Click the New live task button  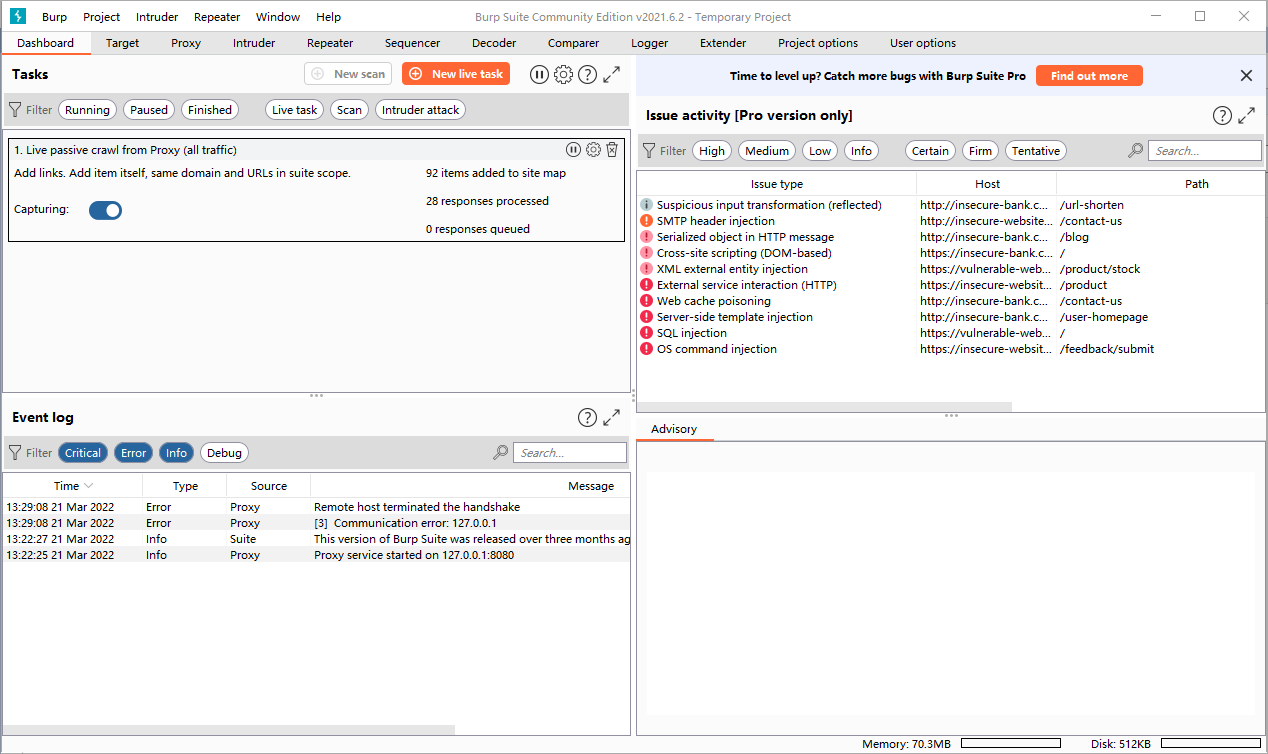[456, 74]
